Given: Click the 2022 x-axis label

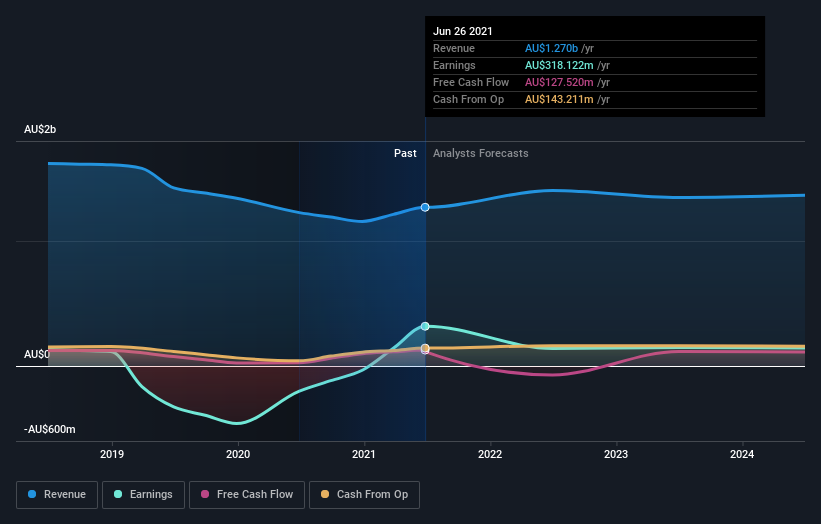Looking at the screenshot, I should [x=490, y=454].
